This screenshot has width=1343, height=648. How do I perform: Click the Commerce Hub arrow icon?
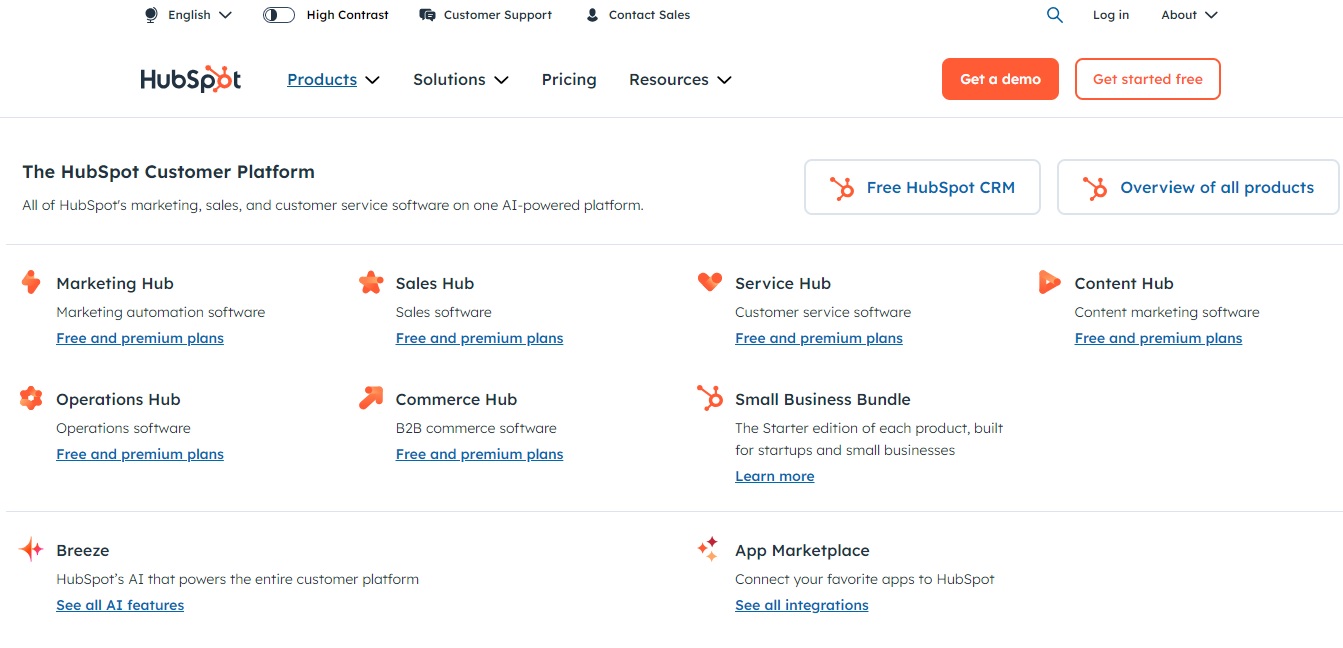[x=371, y=398]
